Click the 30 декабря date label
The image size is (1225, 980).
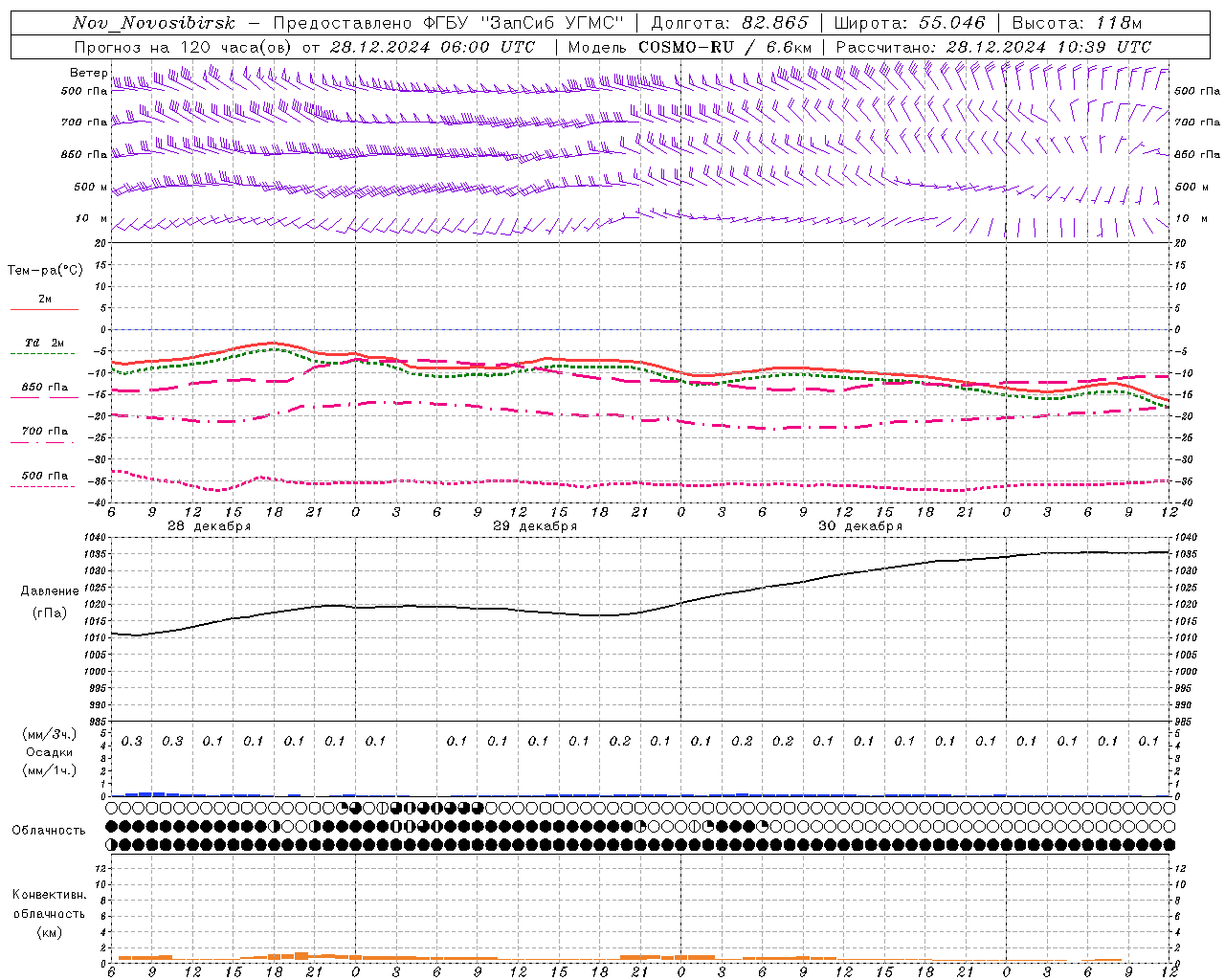point(860,525)
